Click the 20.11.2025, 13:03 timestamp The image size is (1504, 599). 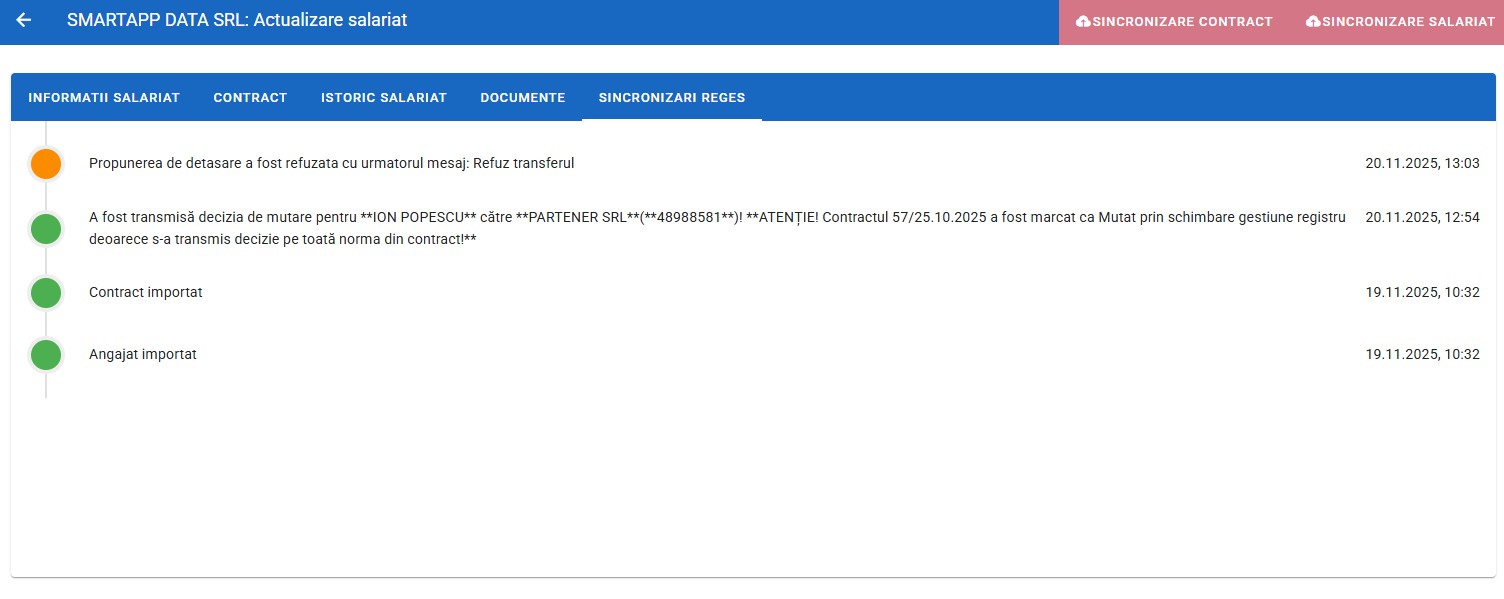[x=1422, y=163]
